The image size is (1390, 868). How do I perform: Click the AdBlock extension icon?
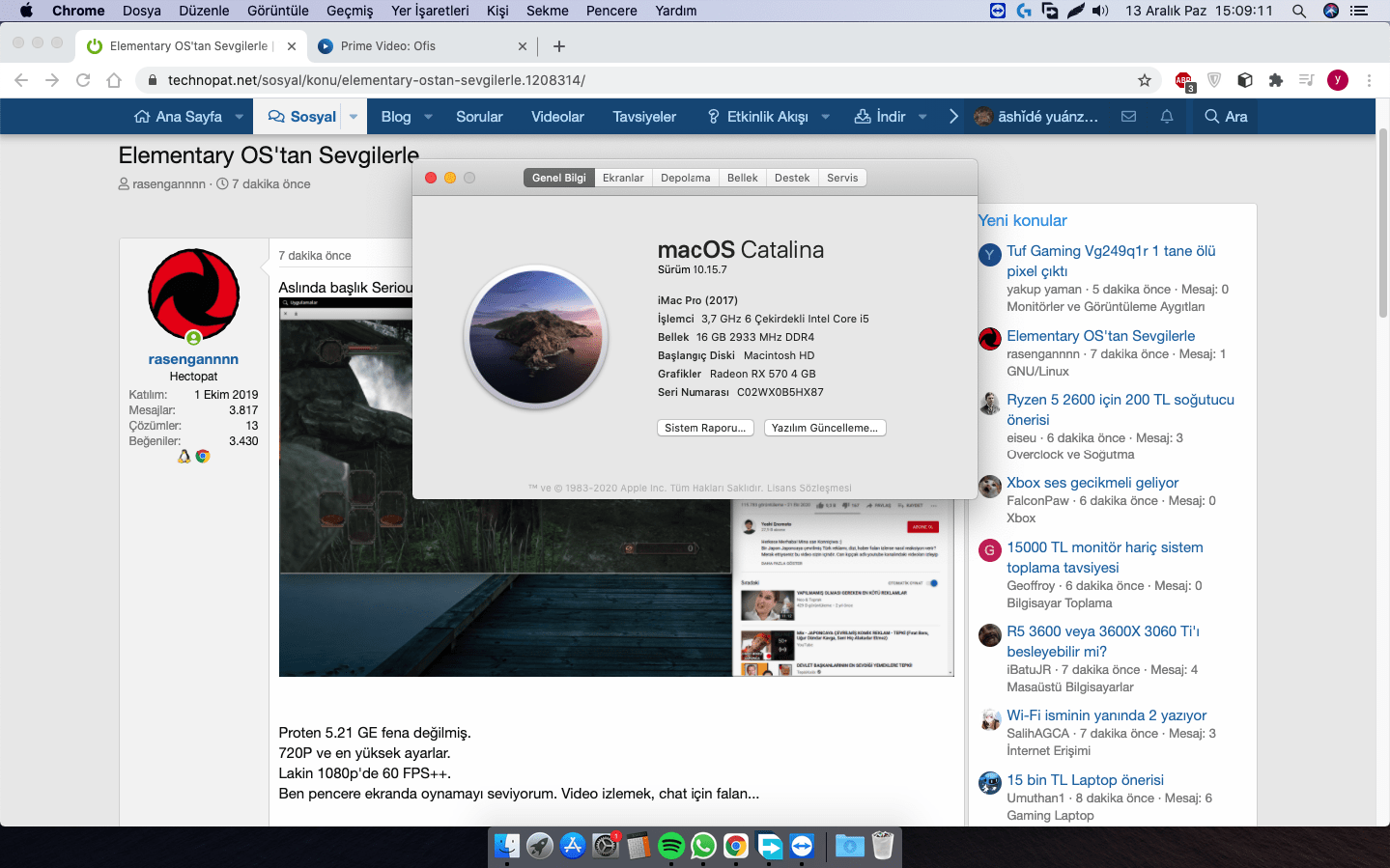coord(1183,80)
